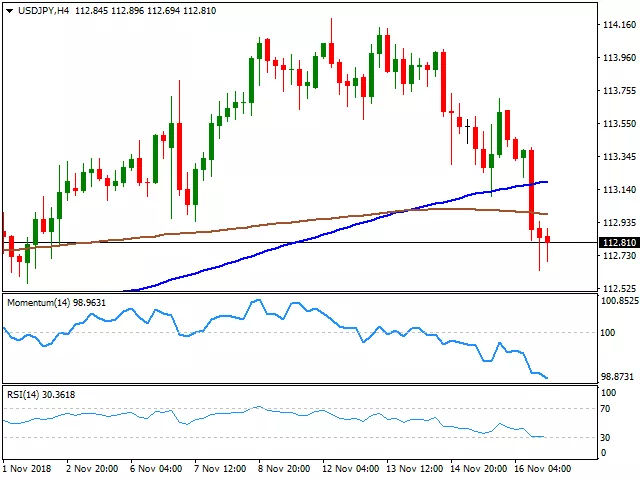Click the Momentum(14) indicator label
This screenshot has width=640, height=480.
coord(41,301)
